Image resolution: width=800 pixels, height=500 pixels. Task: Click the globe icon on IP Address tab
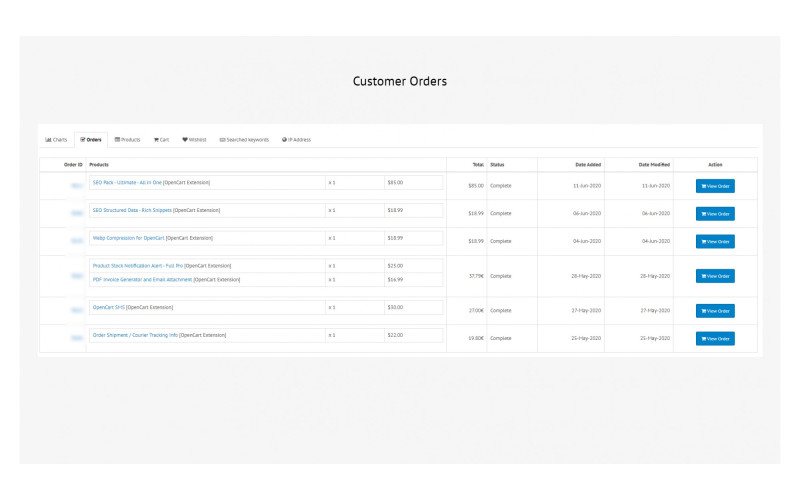click(x=284, y=140)
